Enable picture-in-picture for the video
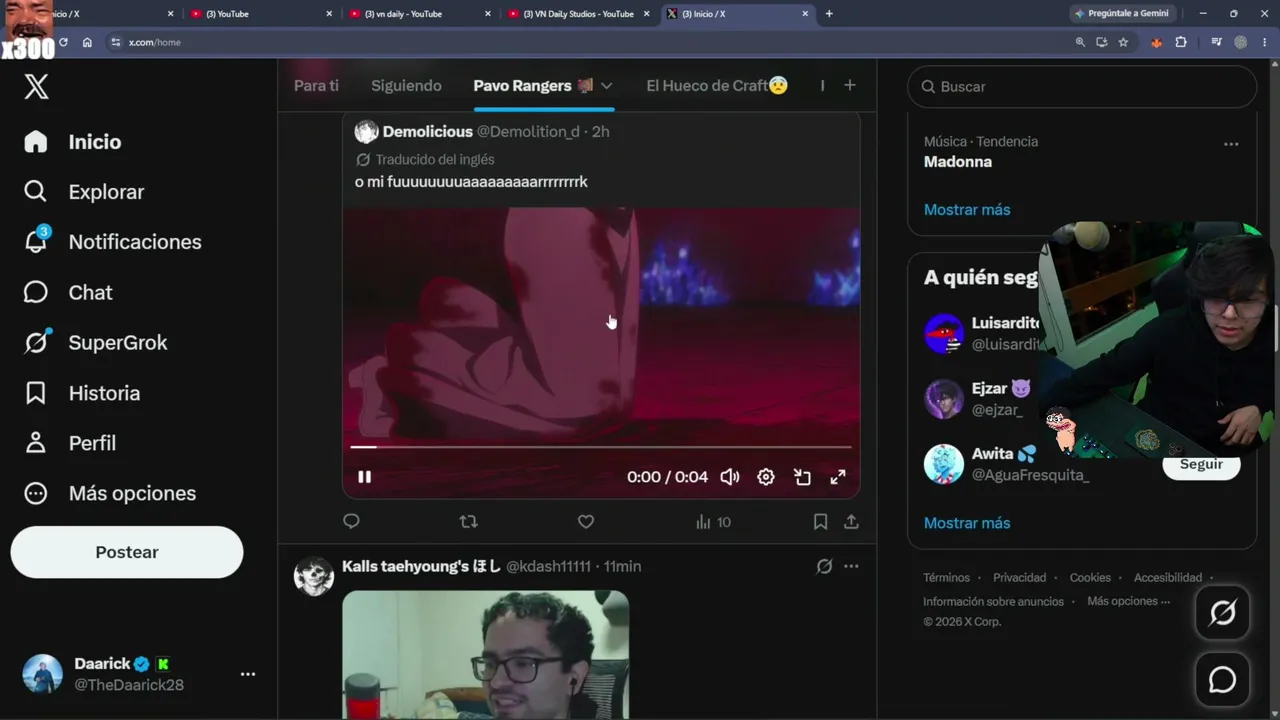1280x720 pixels. [802, 477]
